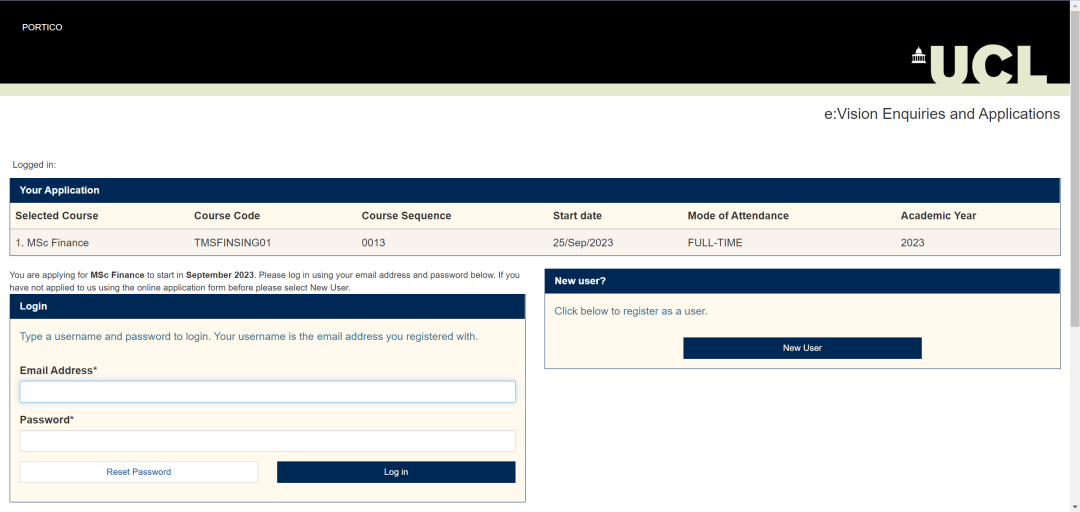Click into the Password field

(267, 441)
